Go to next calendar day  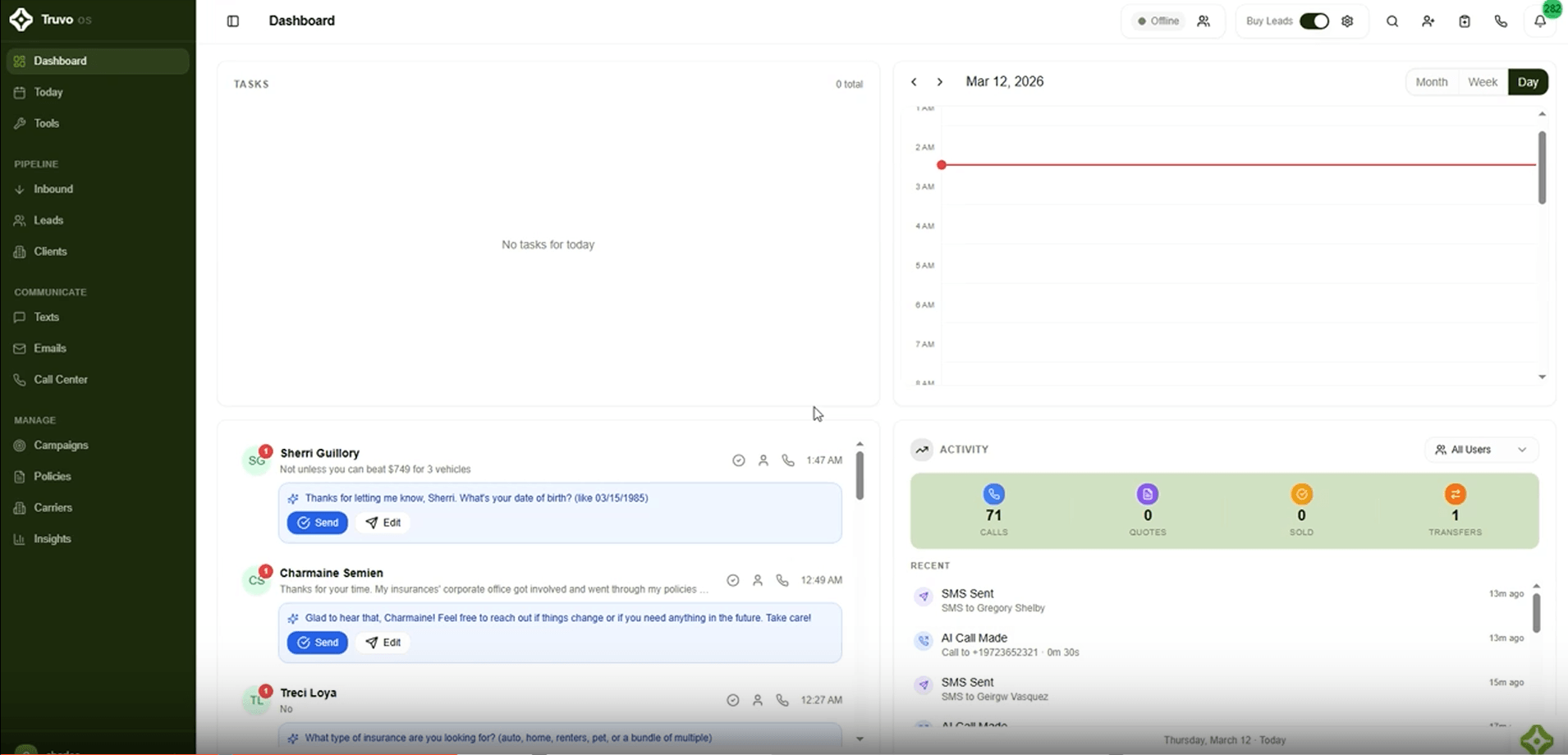pos(940,82)
